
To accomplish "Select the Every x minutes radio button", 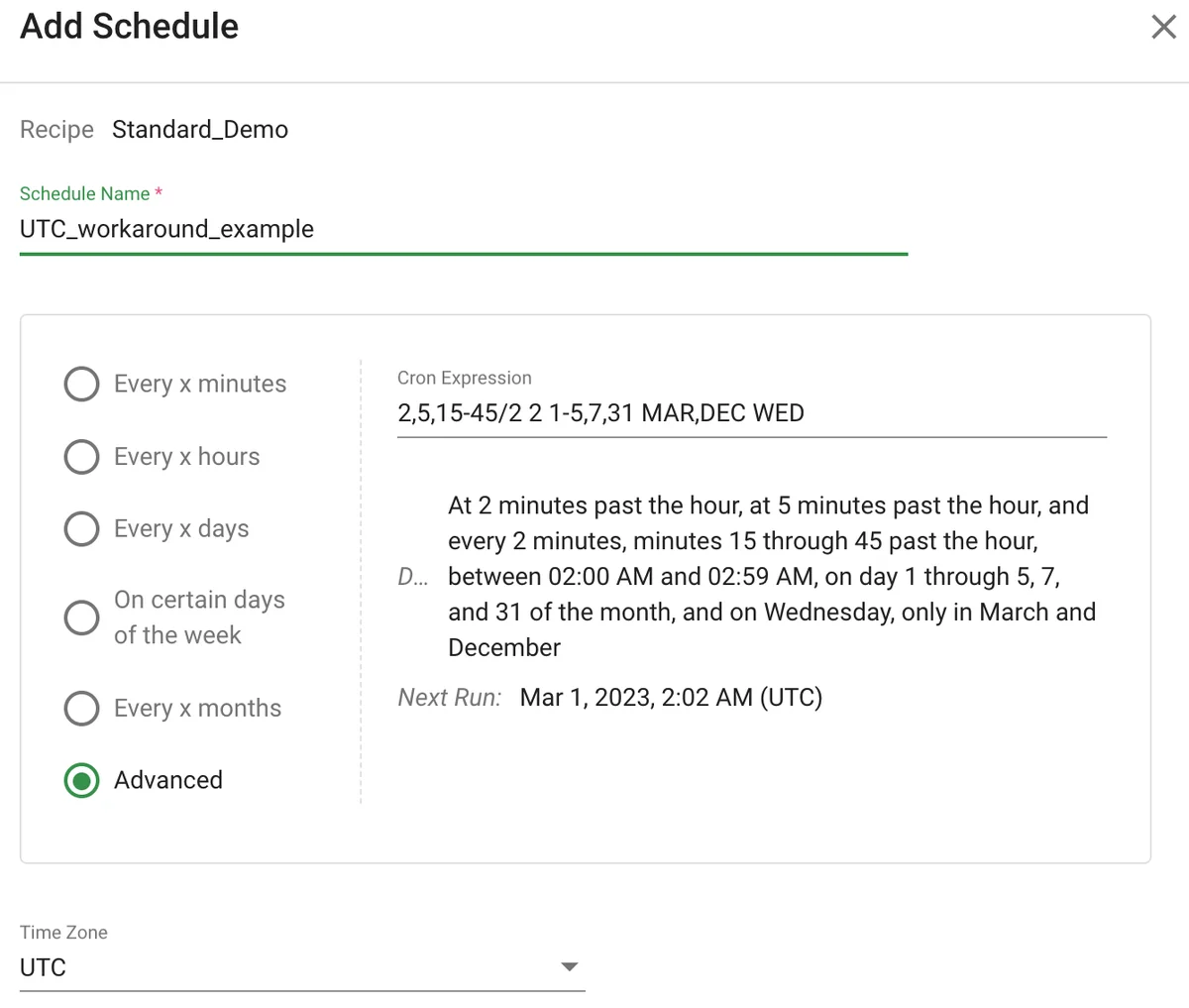I will pos(81,384).
